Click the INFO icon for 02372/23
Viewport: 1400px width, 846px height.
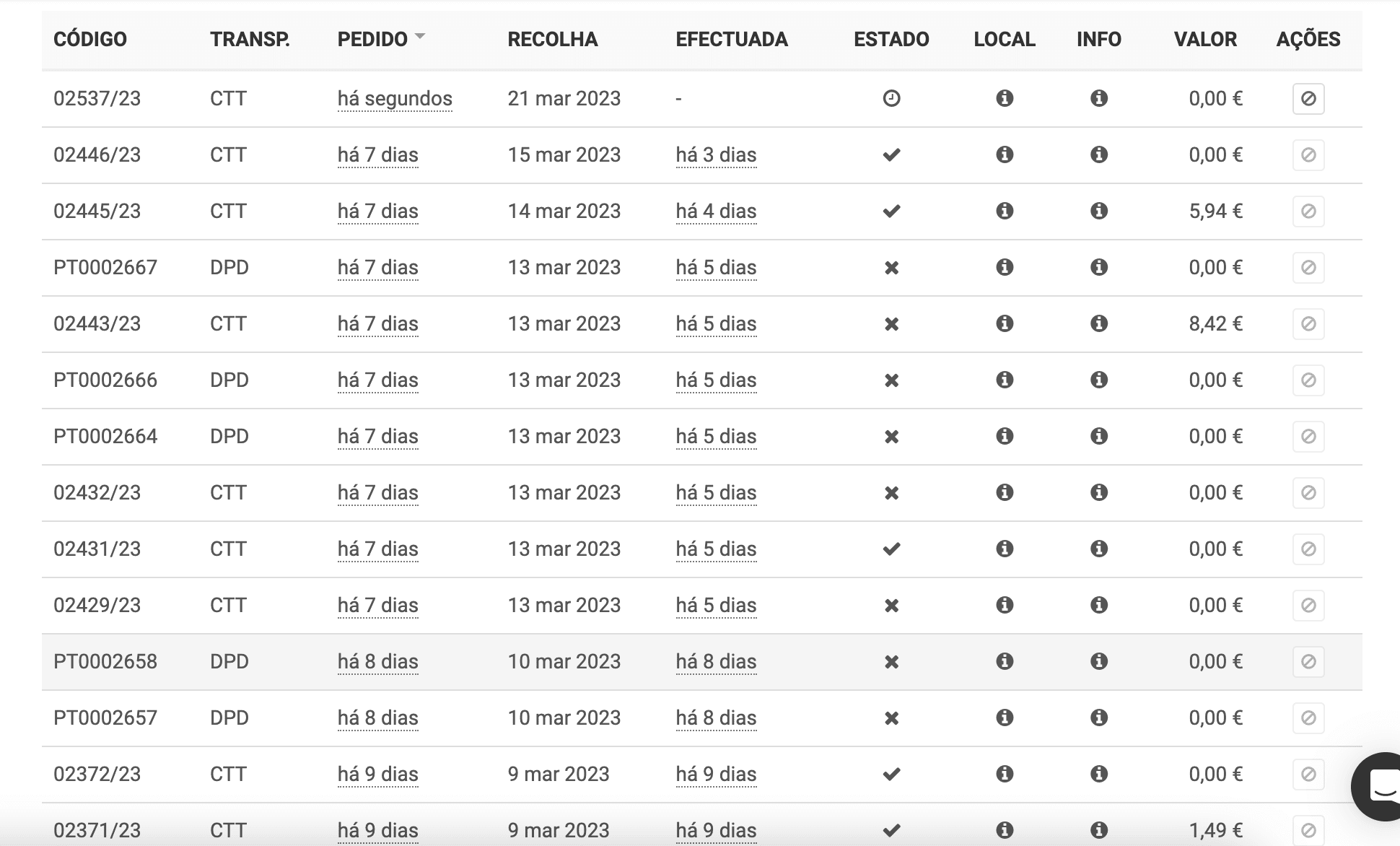(x=1098, y=774)
